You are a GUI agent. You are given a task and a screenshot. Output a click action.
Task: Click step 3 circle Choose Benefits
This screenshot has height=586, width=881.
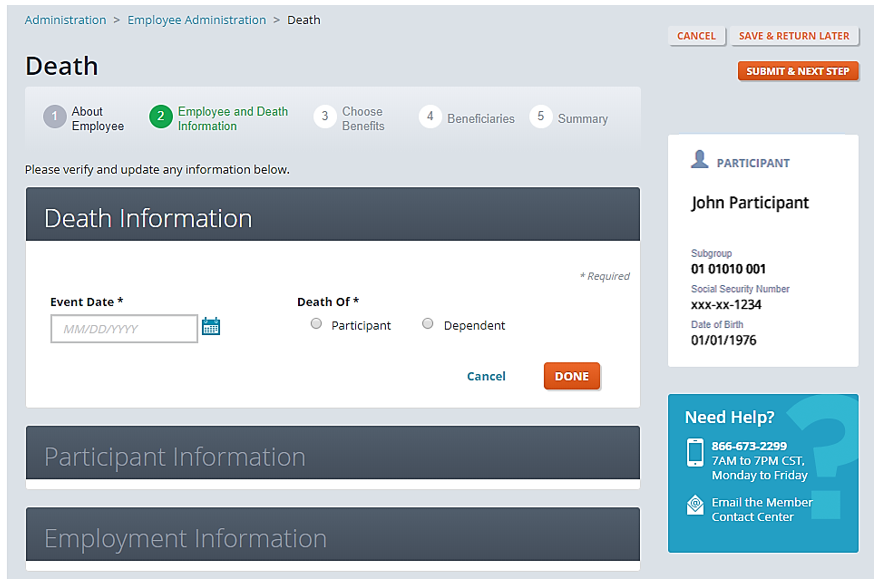tap(324, 117)
